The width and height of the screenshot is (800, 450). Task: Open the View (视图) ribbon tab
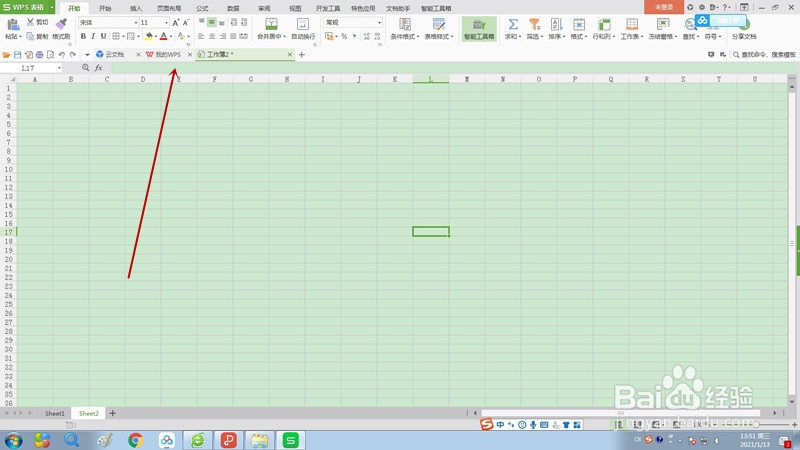(x=295, y=8)
